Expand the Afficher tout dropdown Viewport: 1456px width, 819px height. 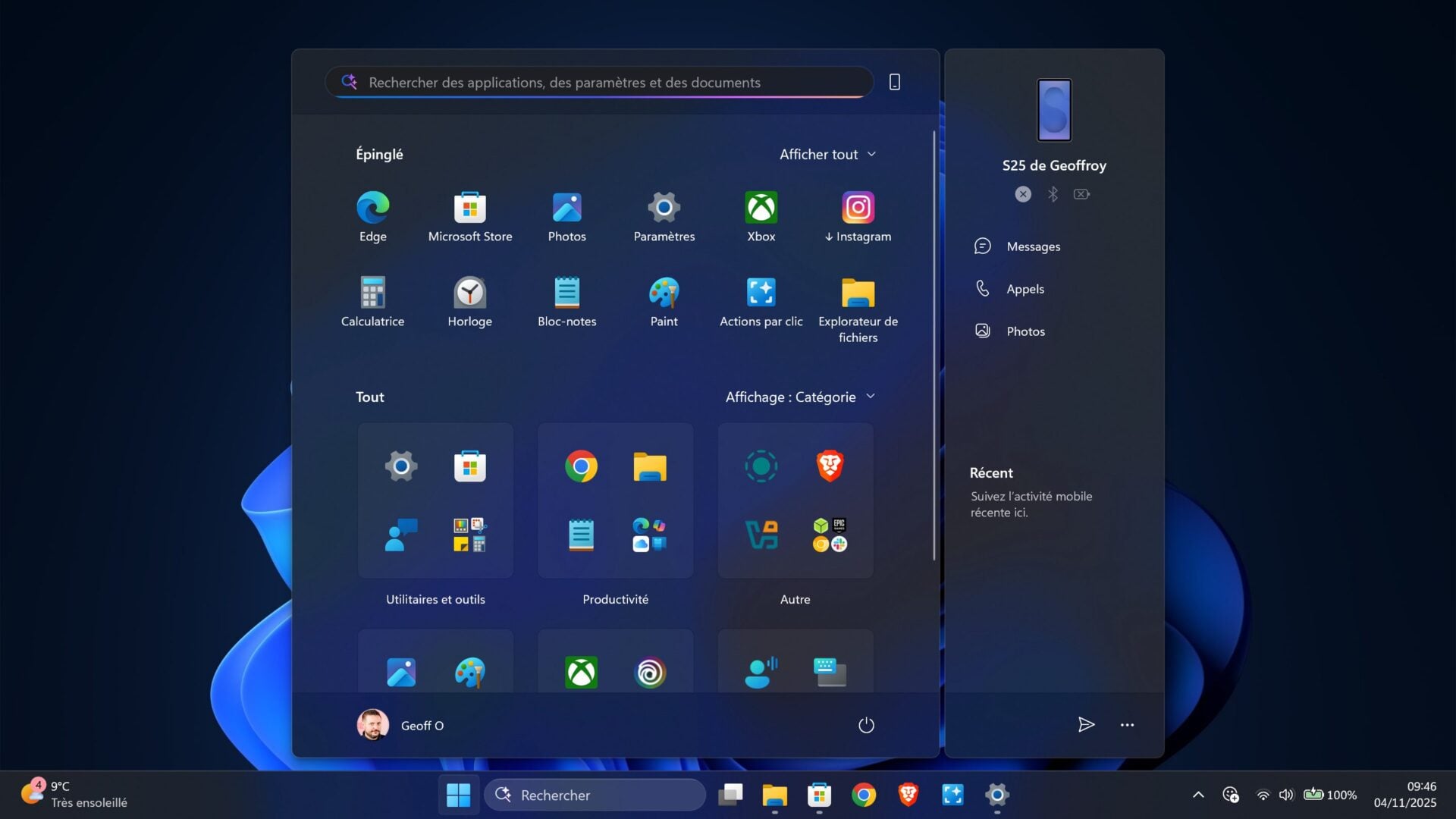[827, 154]
